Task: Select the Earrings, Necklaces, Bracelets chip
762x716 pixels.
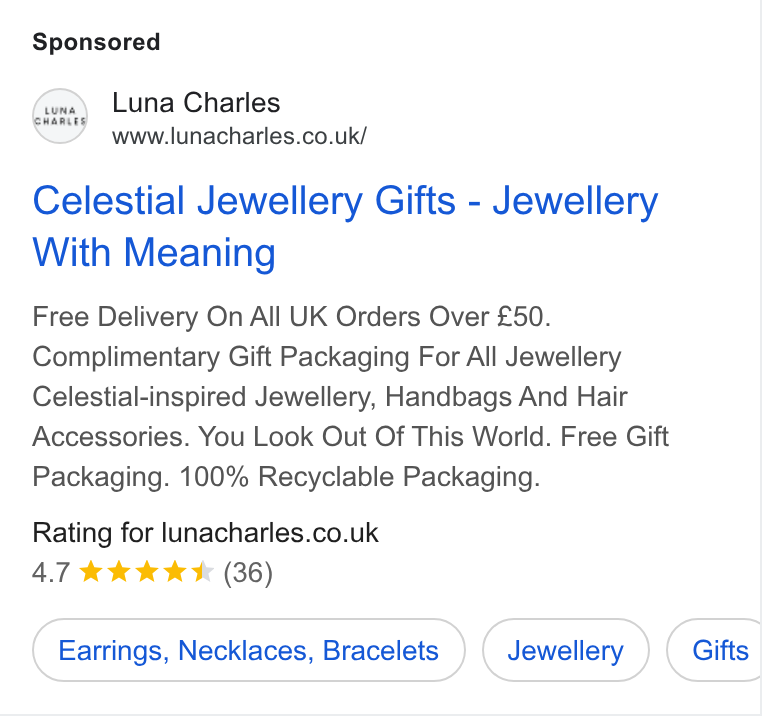Action: pyautogui.click(x=249, y=650)
